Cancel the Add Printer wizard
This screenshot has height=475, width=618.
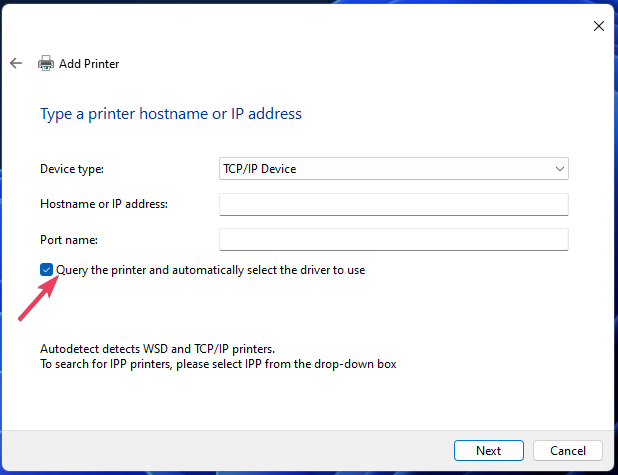point(568,451)
